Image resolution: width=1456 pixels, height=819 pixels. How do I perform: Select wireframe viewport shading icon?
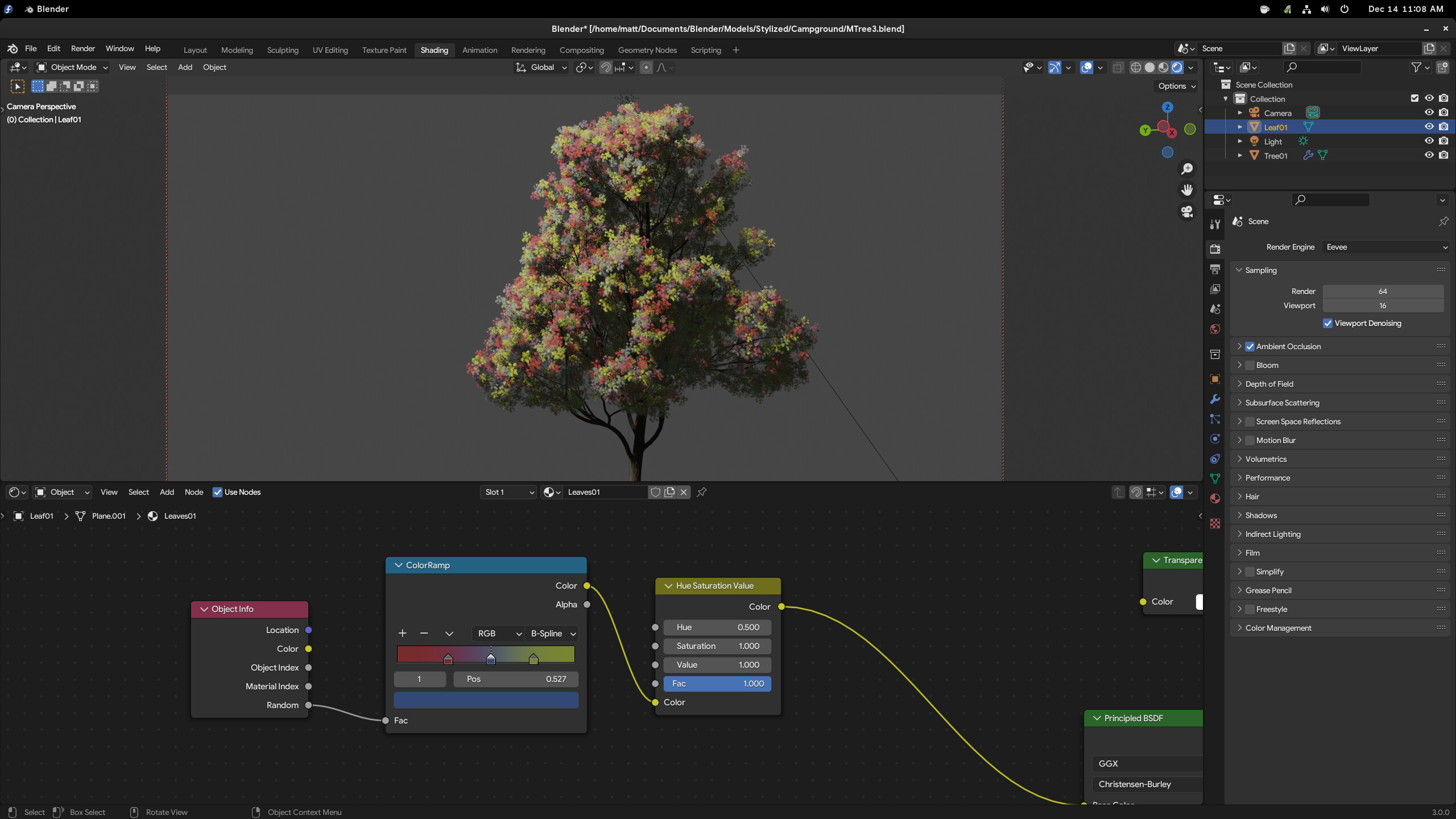pos(1136,68)
